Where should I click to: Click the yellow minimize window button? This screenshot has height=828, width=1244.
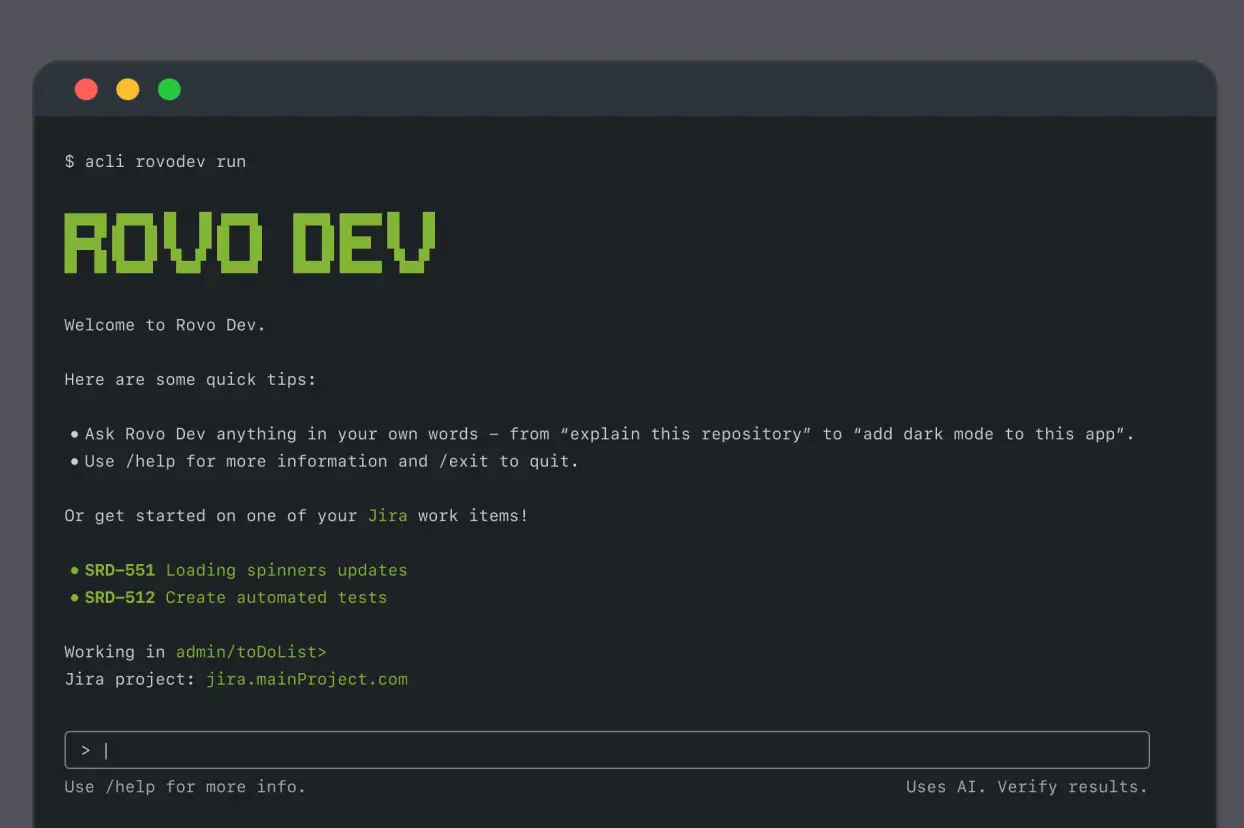point(128,89)
